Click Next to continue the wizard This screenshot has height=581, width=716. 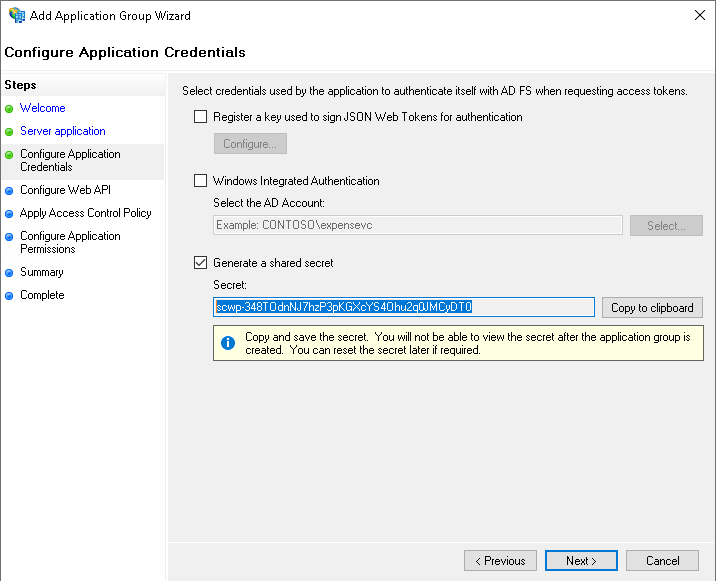[581, 561]
